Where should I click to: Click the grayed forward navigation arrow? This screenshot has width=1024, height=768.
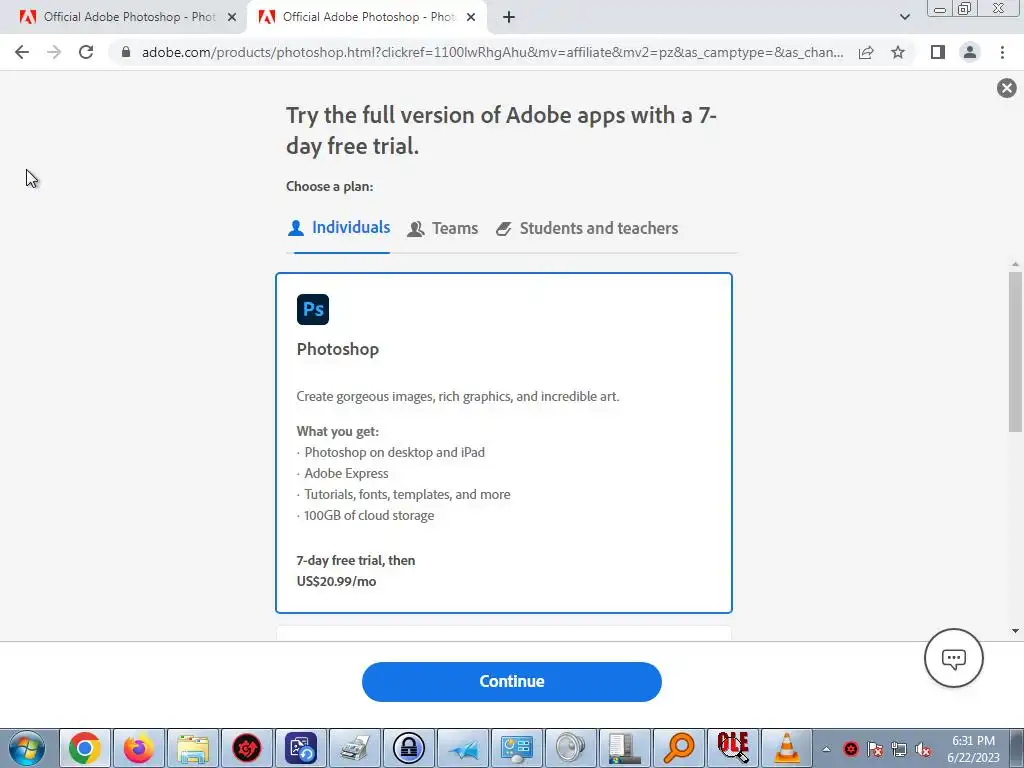point(54,52)
